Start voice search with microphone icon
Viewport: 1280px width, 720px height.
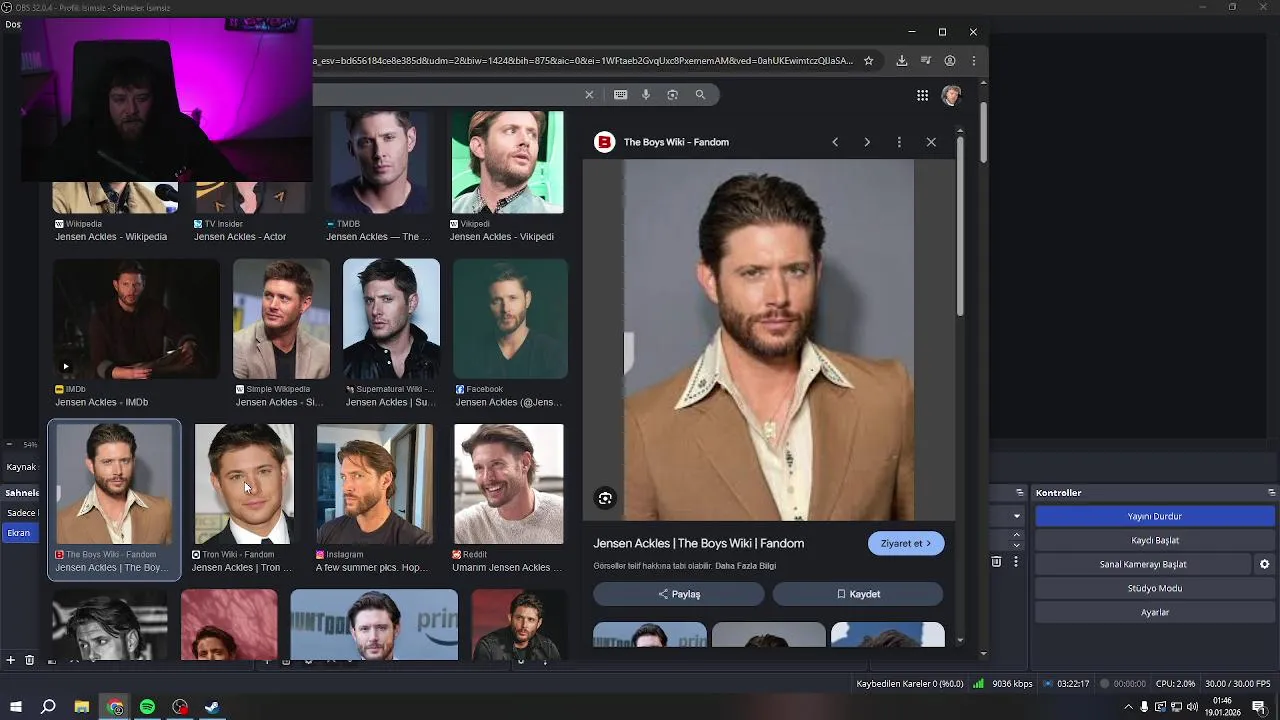[x=646, y=95]
